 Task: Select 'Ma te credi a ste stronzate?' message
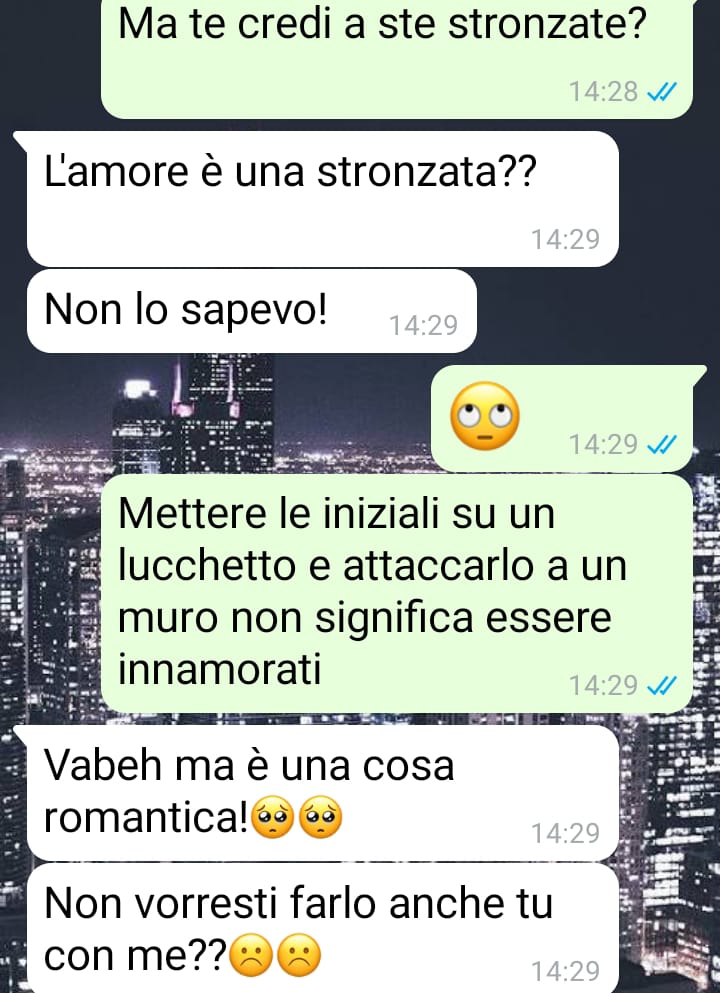tap(396, 58)
